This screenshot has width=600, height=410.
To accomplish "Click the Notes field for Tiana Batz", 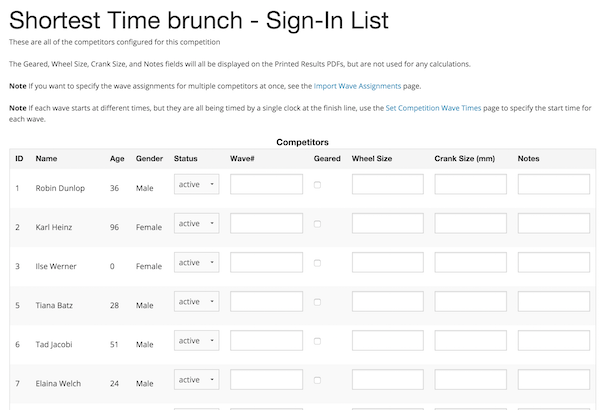I will tap(553, 302).
